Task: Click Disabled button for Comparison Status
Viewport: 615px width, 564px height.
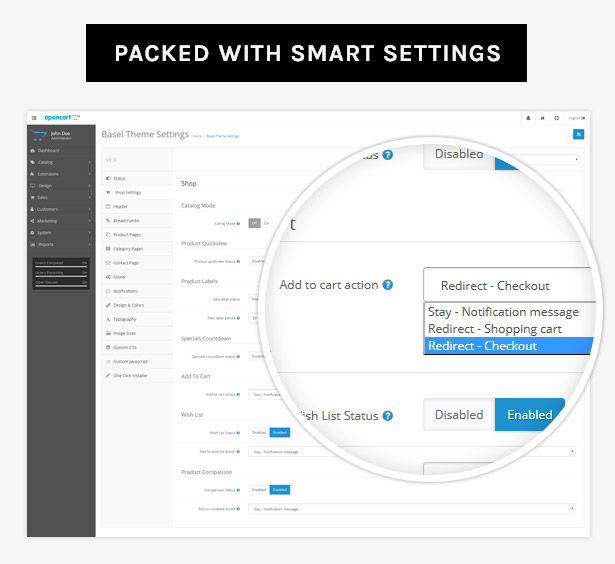Action: 259,489
